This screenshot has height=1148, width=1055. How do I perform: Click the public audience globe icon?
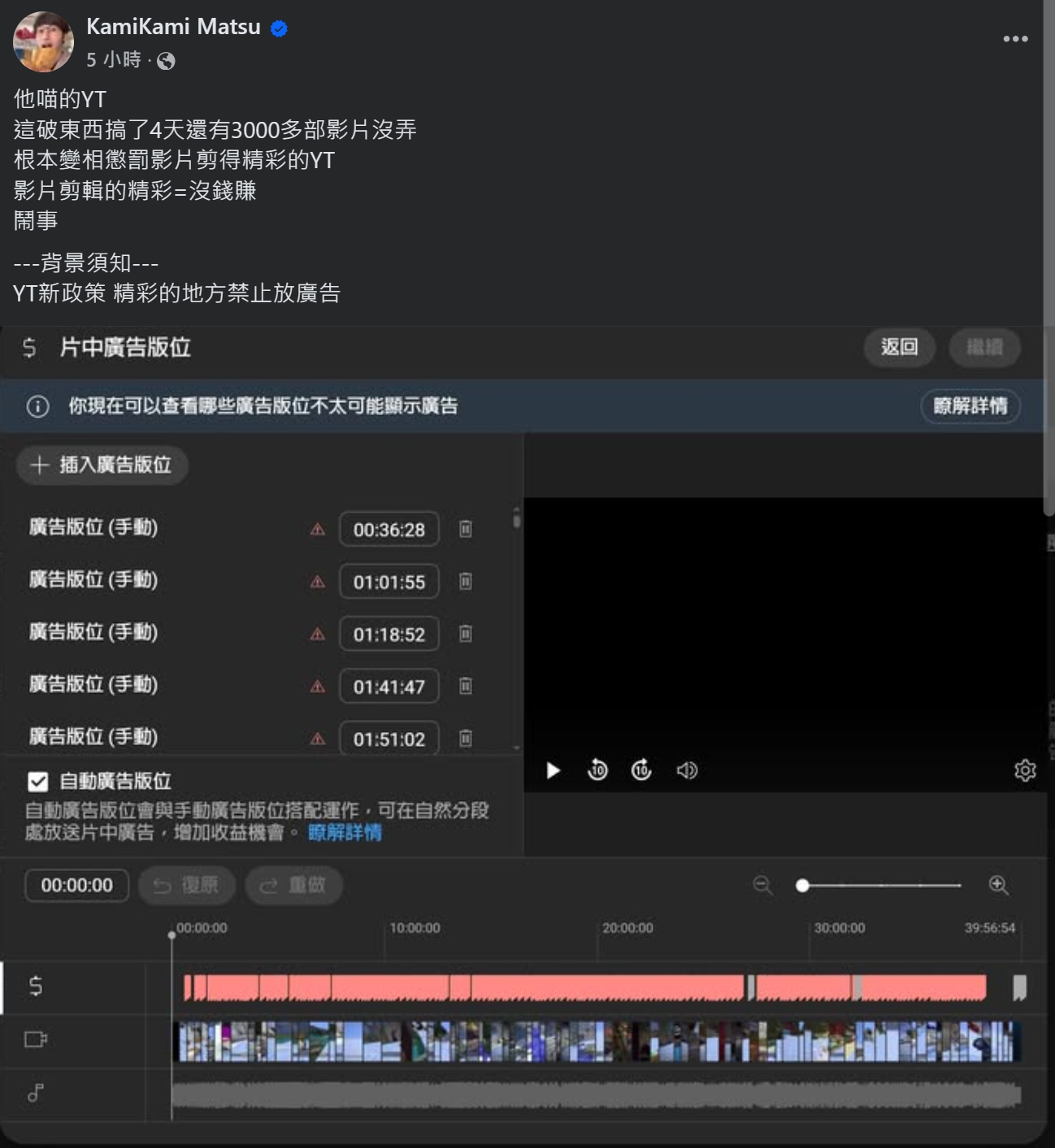[x=166, y=61]
